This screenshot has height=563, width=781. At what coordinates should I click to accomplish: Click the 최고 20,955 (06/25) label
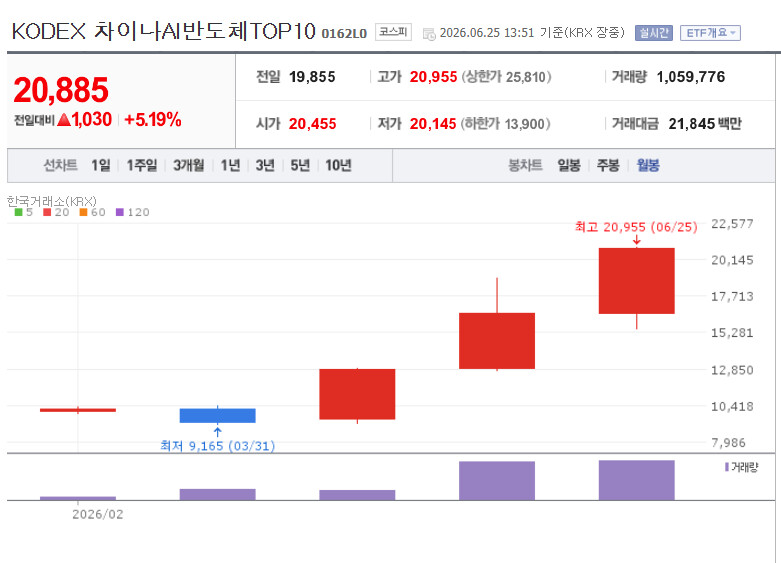pos(636,227)
